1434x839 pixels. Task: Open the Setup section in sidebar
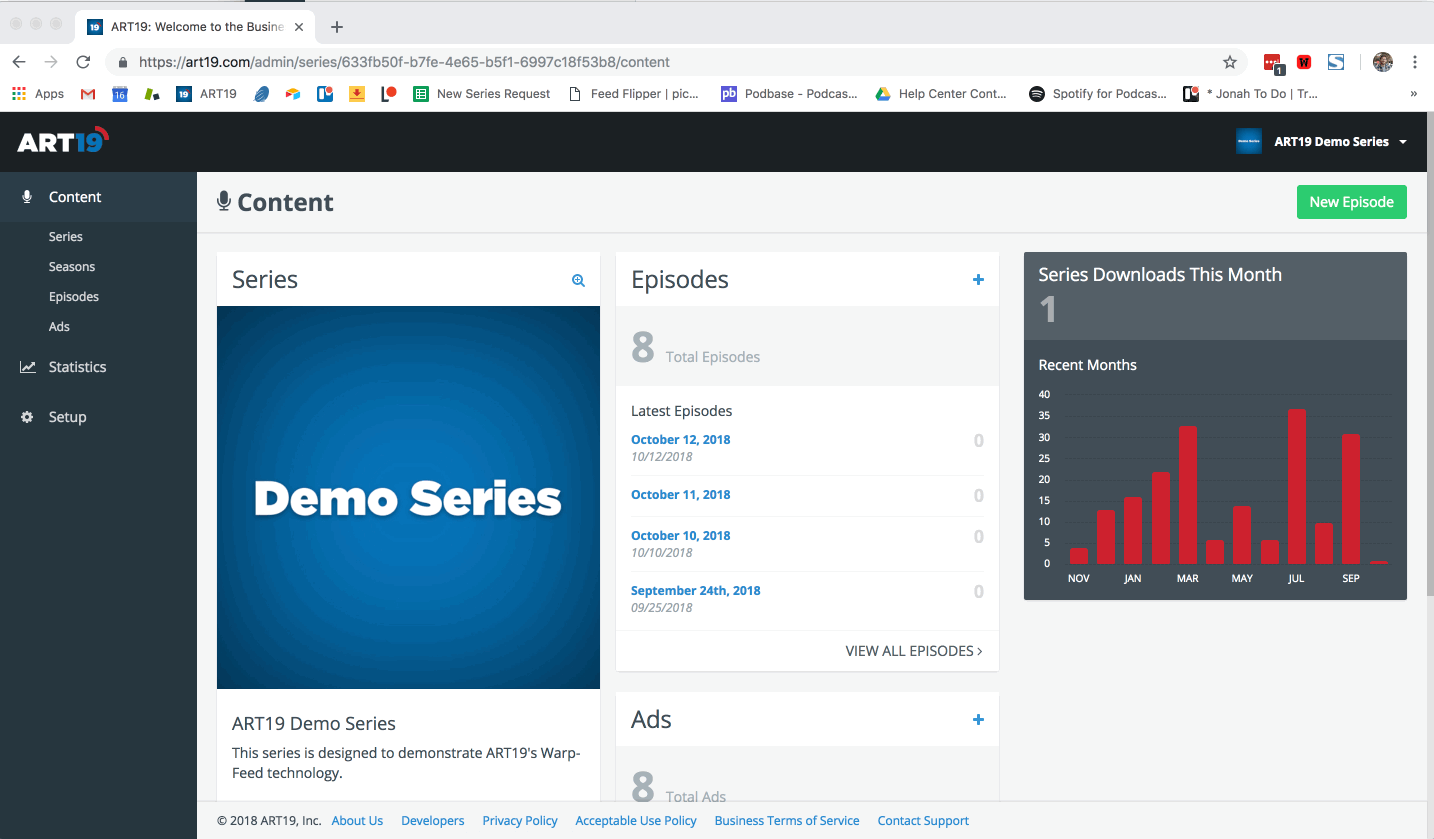pyautogui.click(x=67, y=417)
